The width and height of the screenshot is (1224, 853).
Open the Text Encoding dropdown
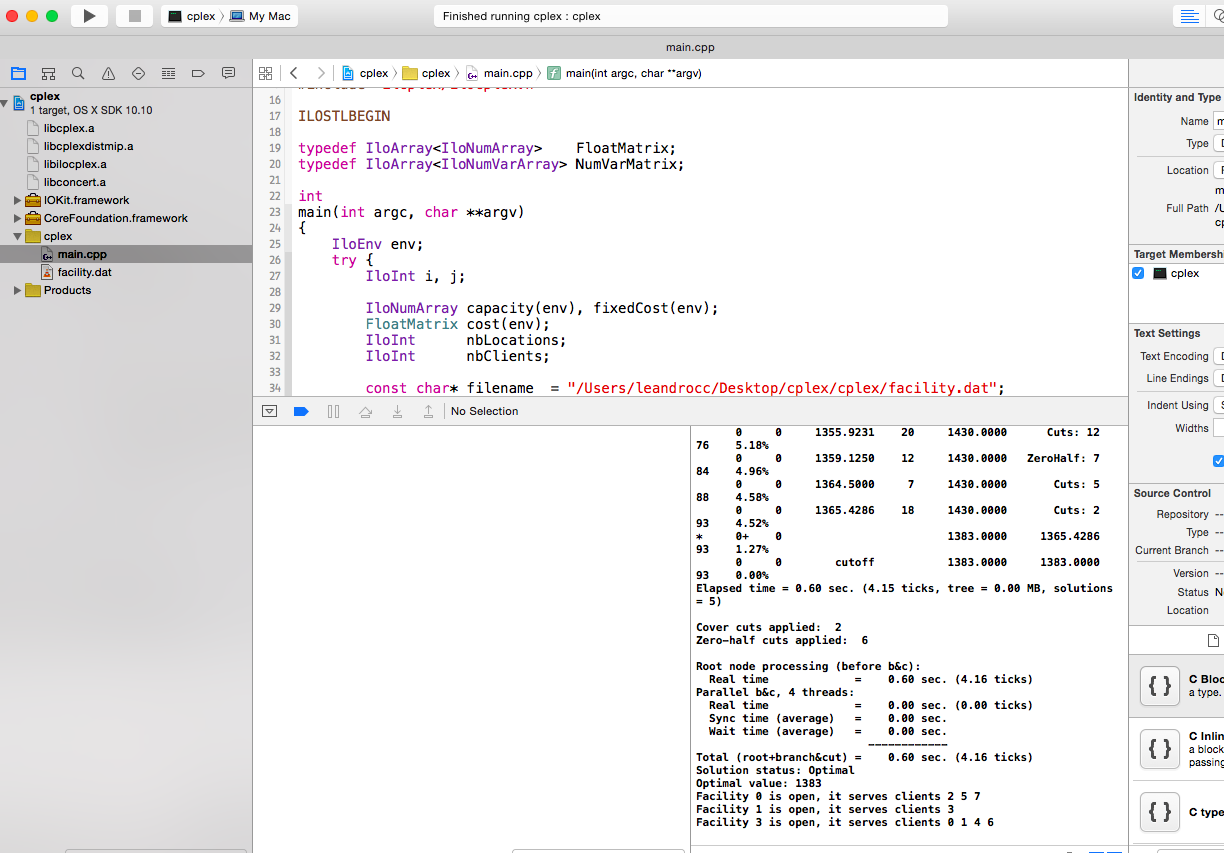click(x=1218, y=356)
